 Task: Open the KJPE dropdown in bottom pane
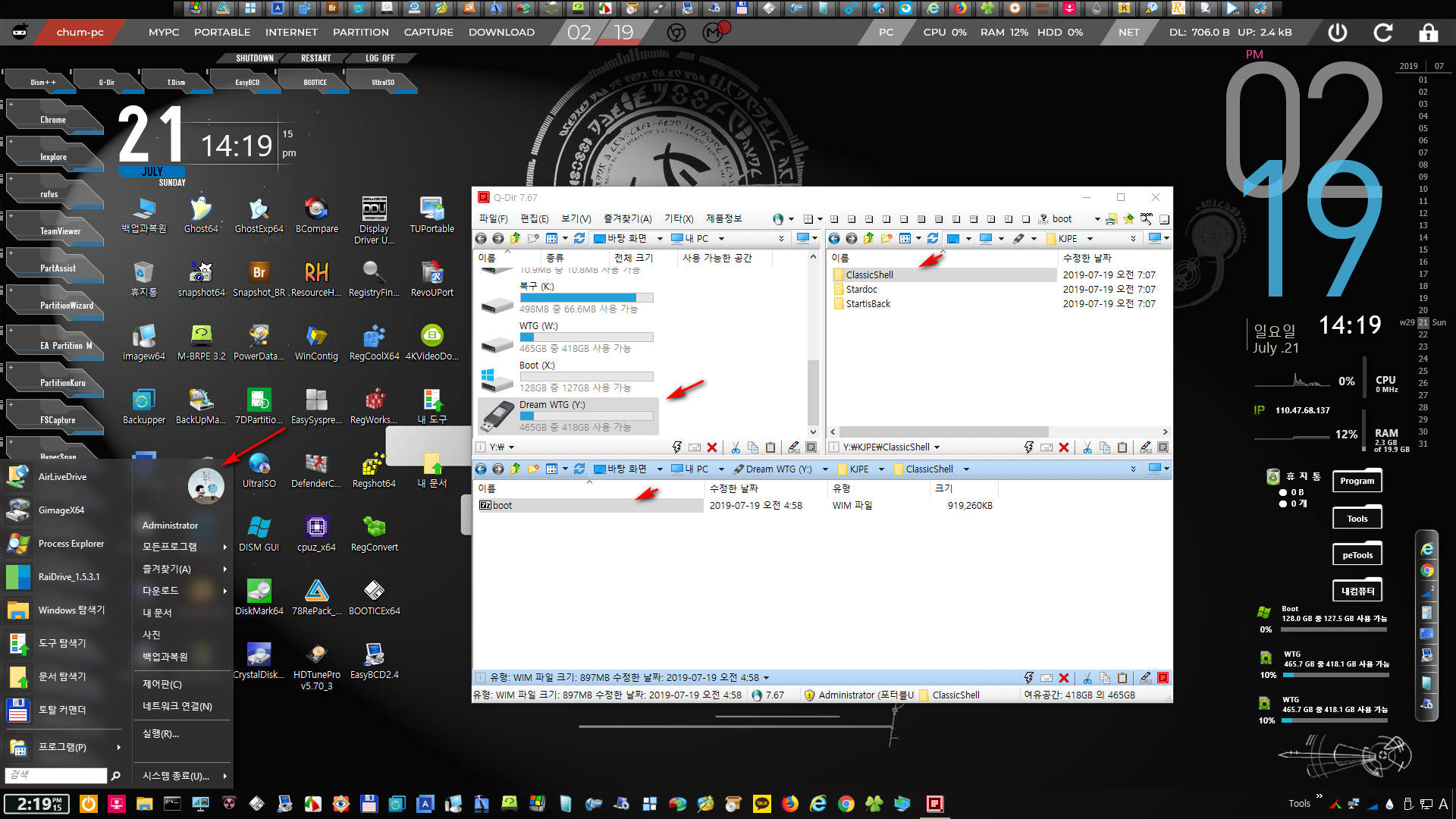[881, 469]
